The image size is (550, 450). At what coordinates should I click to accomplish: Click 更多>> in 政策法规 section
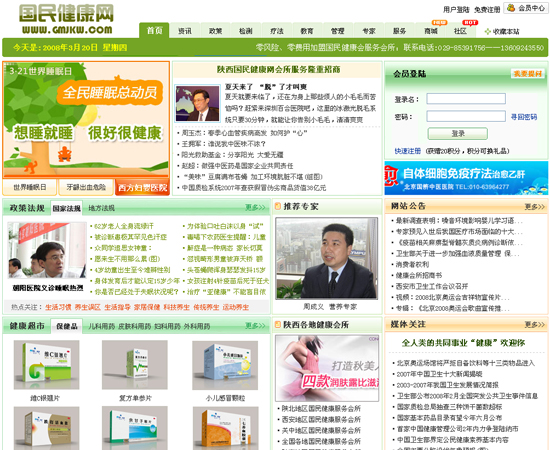point(255,207)
